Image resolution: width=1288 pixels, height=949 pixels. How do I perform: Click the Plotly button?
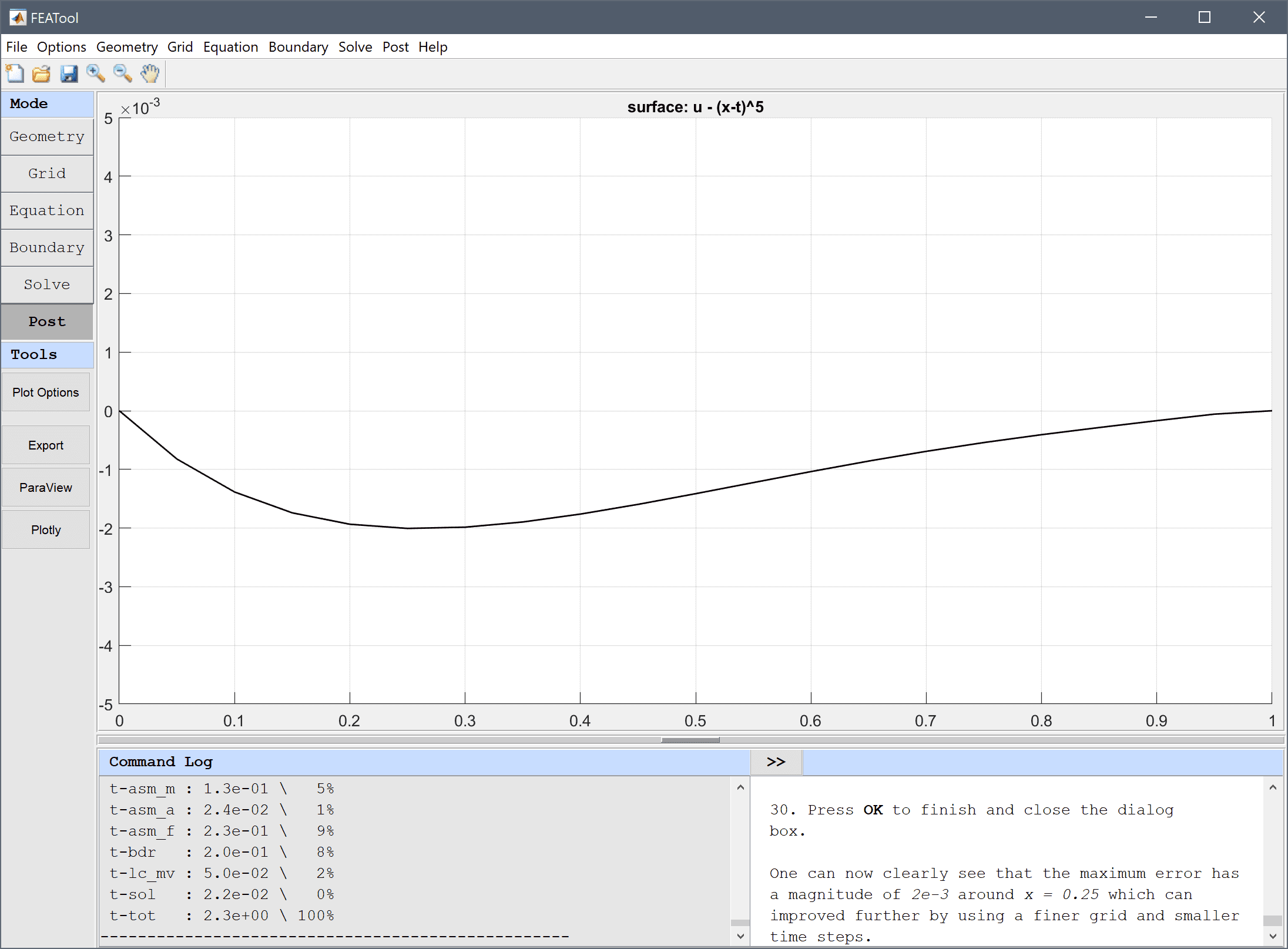(46, 530)
